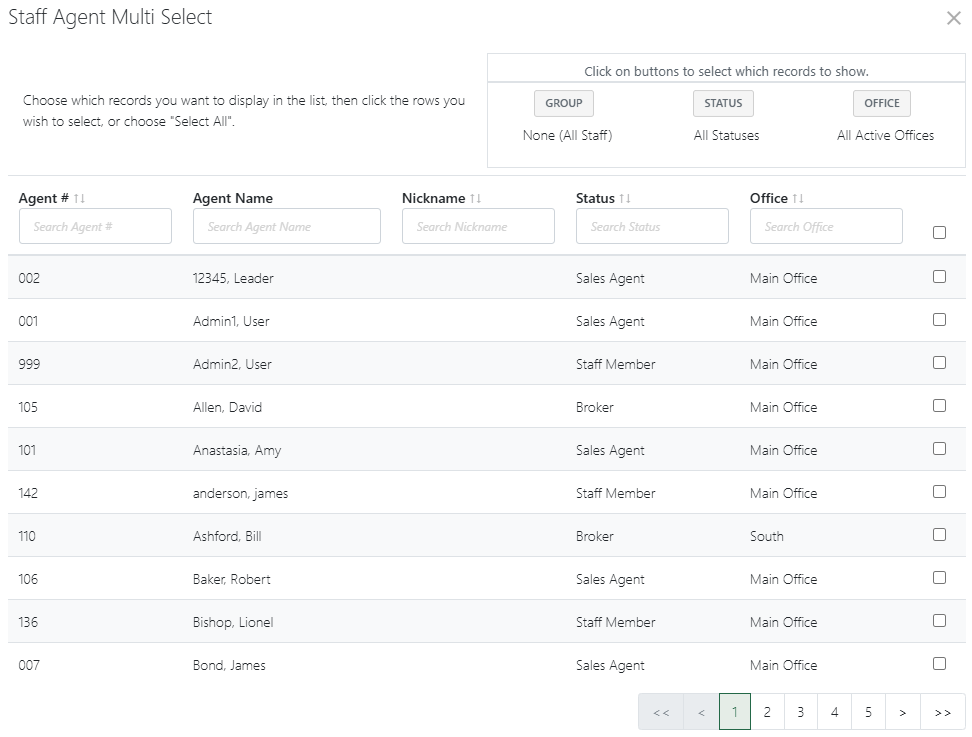972x737 pixels.
Task: Open the STATUS record filter
Action: coord(722,103)
